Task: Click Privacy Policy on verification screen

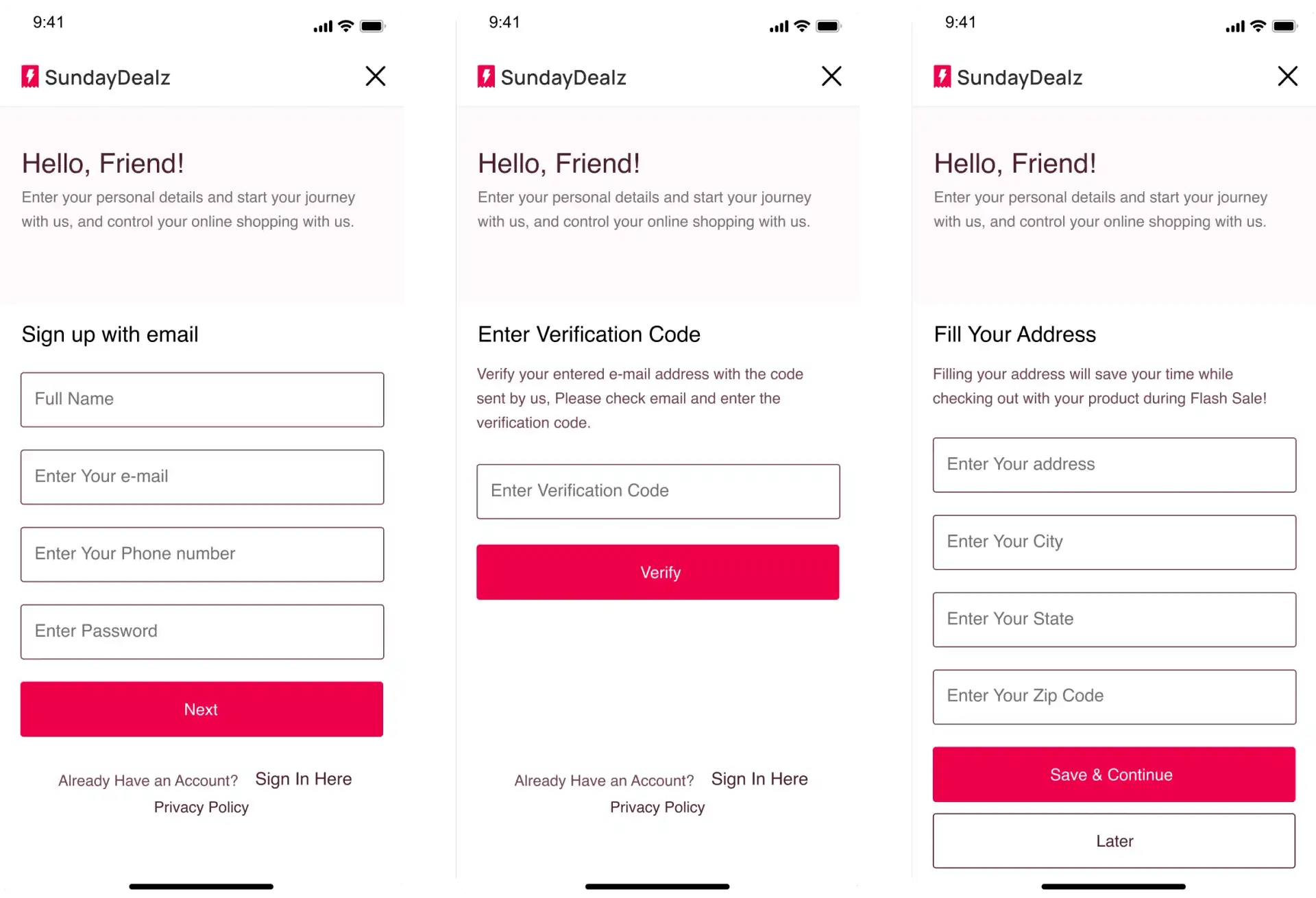Action: point(657,807)
